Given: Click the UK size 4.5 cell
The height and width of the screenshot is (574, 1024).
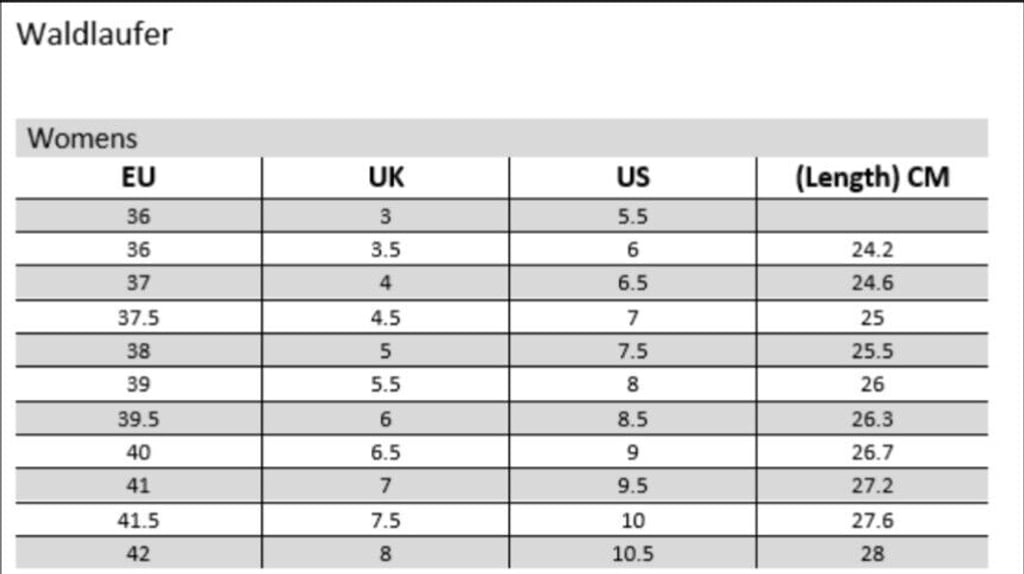Looking at the screenshot, I should point(385,317).
